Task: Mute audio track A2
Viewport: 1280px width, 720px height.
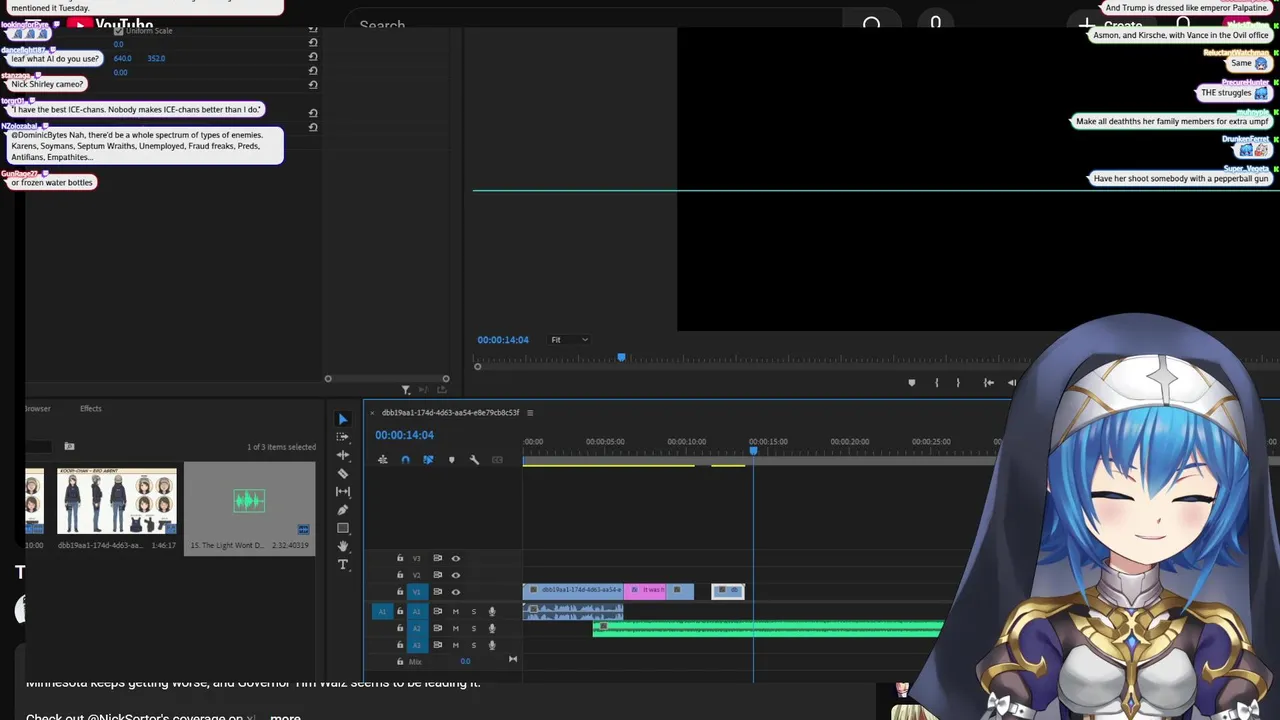Action: pos(456,628)
